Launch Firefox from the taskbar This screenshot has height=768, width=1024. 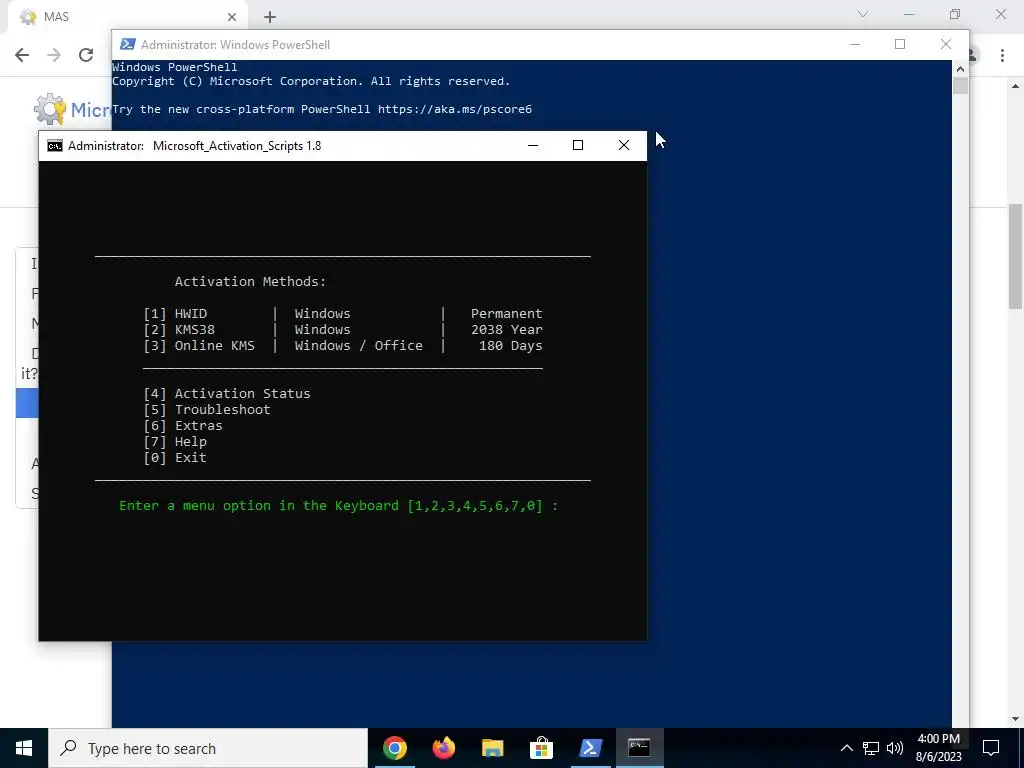(x=443, y=748)
